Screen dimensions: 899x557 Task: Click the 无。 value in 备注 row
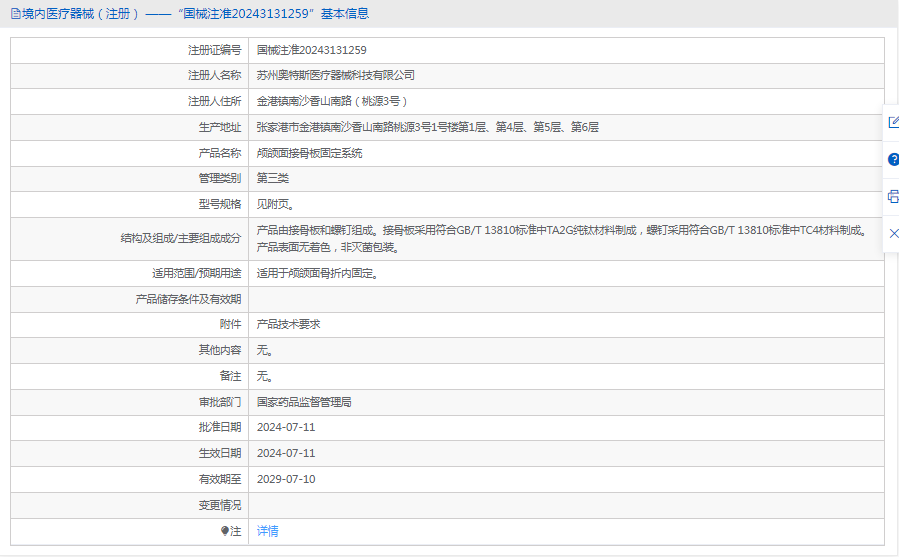tap(265, 376)
